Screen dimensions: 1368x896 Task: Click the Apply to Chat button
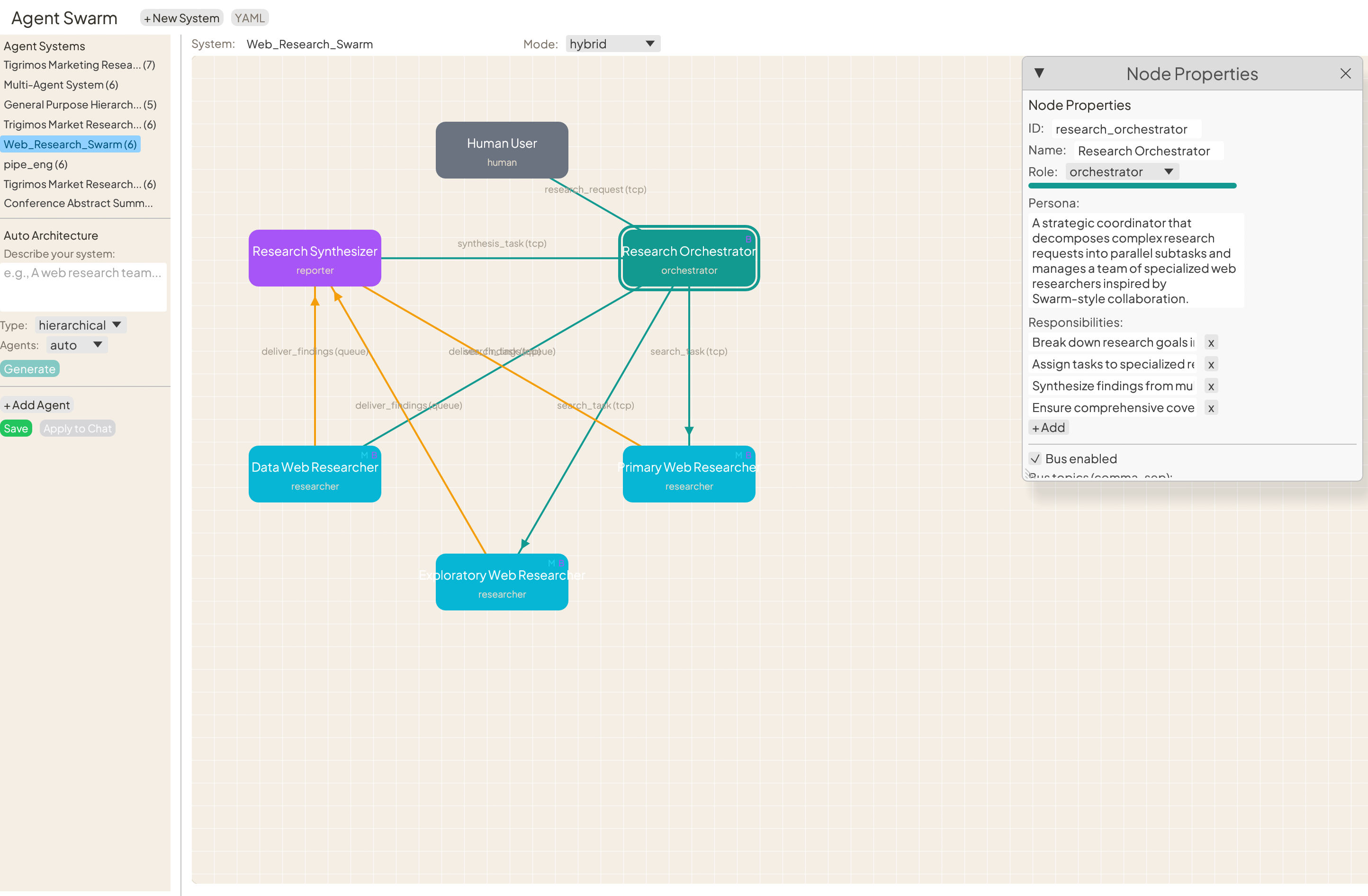[x=77, y=428]
